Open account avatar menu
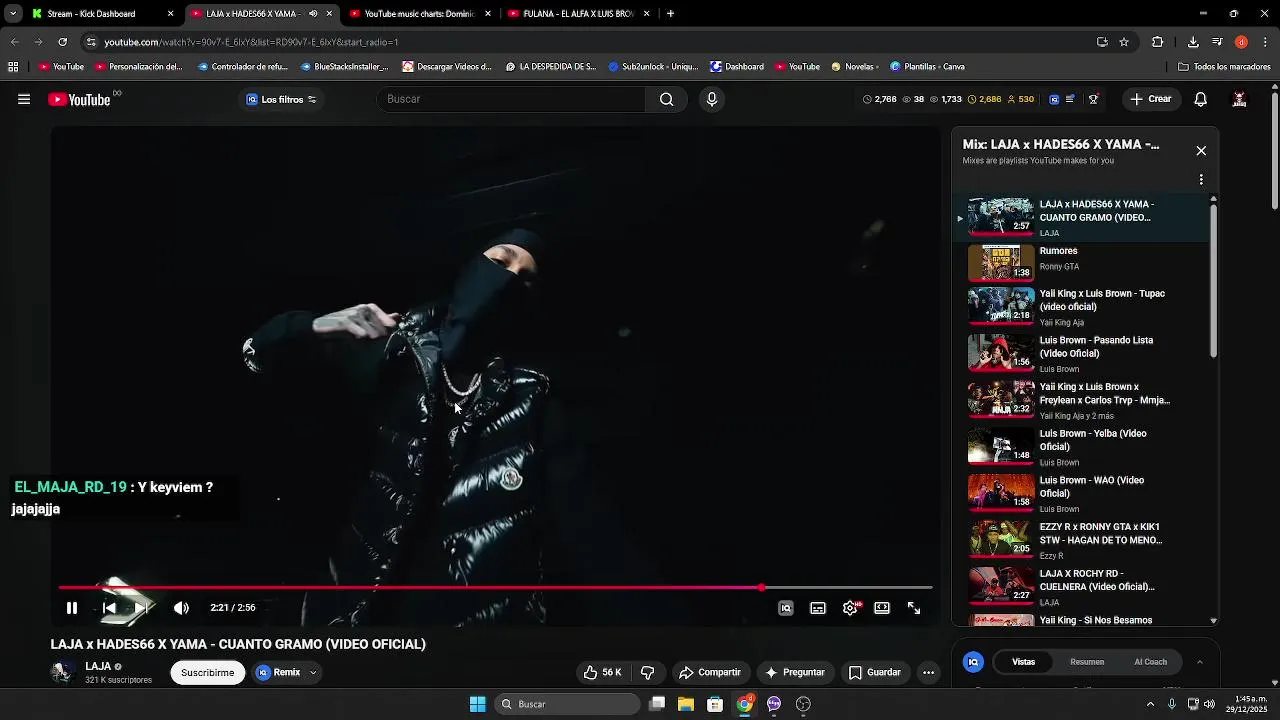Viewport: 1280px width, 720px height. pos(1239,99)
